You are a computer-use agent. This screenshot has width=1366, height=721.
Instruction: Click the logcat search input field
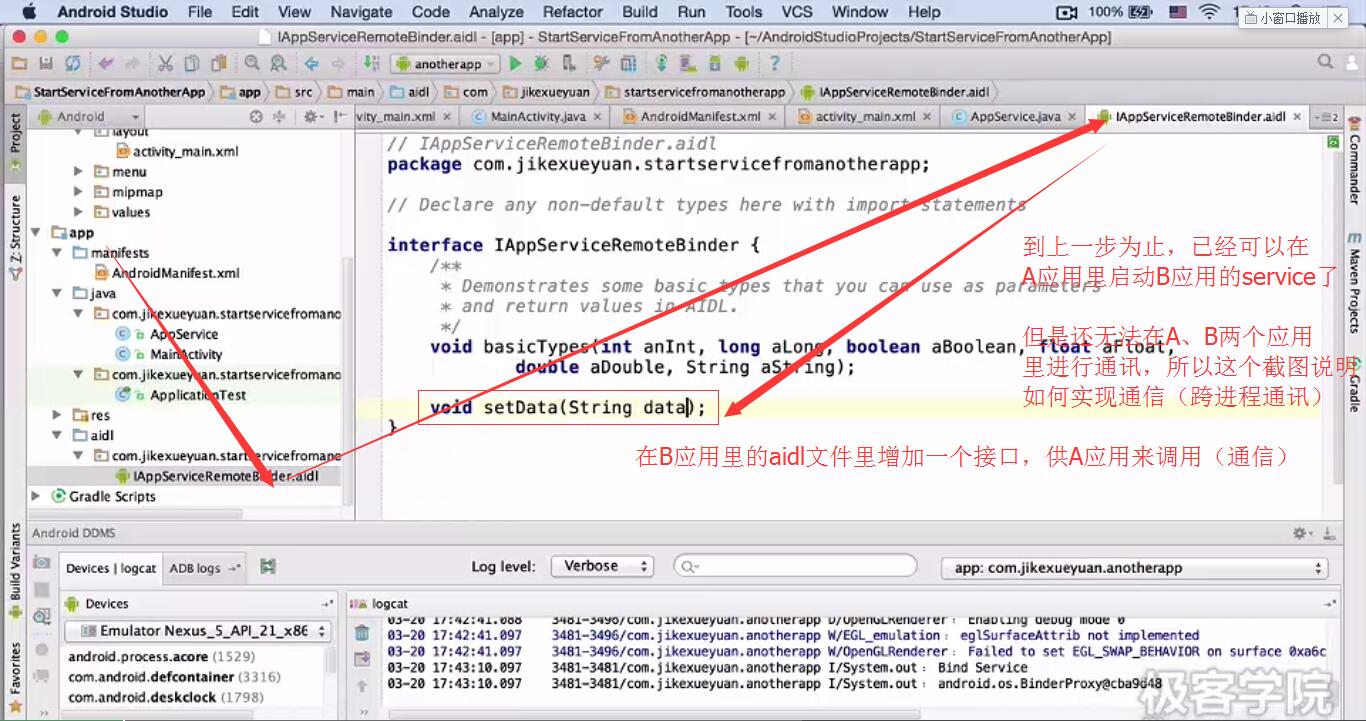click(x=795, y=567)
